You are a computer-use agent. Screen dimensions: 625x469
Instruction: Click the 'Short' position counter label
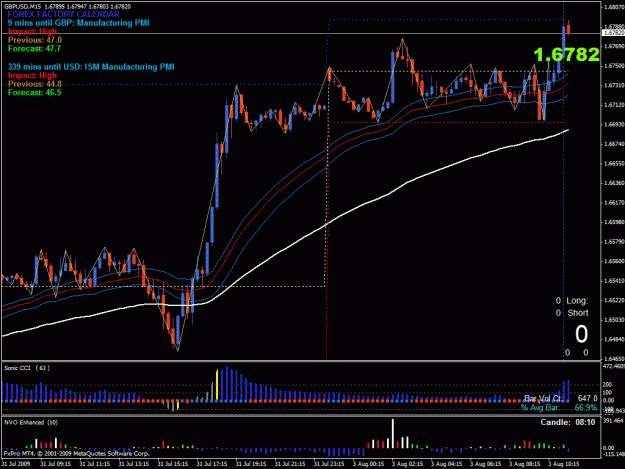578,313
